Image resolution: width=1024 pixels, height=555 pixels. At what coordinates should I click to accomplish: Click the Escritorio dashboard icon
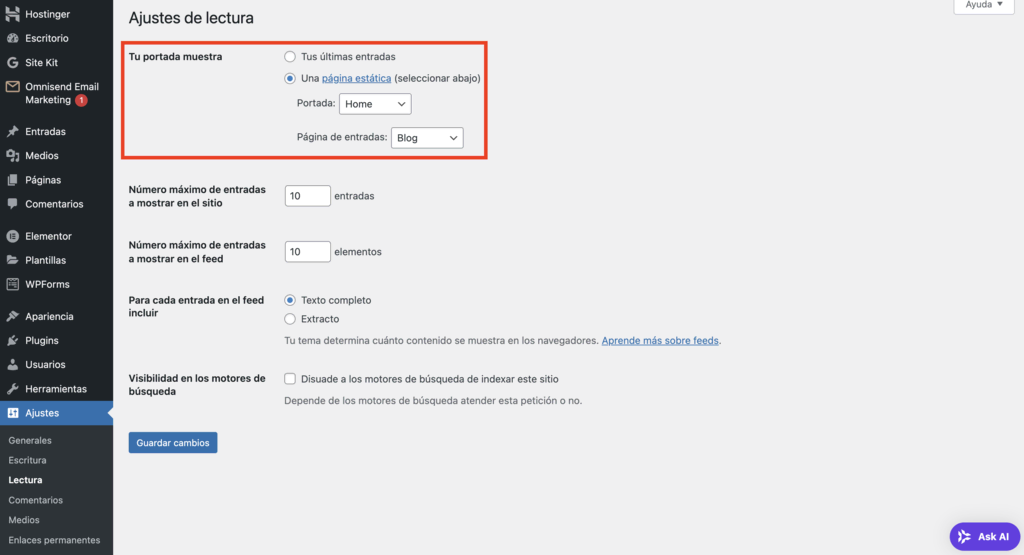click(12, 38)
